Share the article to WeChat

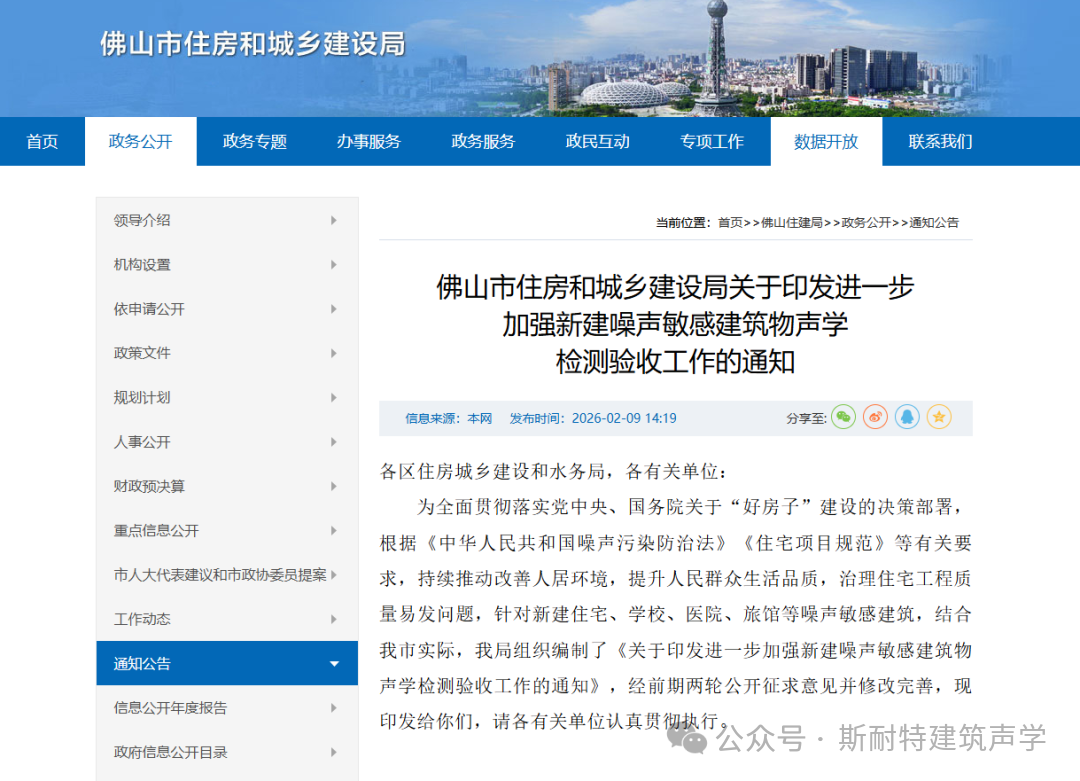pos(844,418)
